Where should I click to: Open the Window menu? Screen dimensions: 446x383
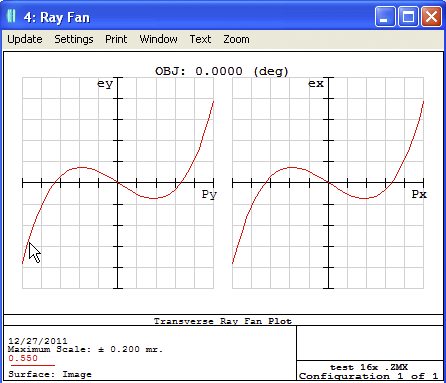tap(158, 39)
